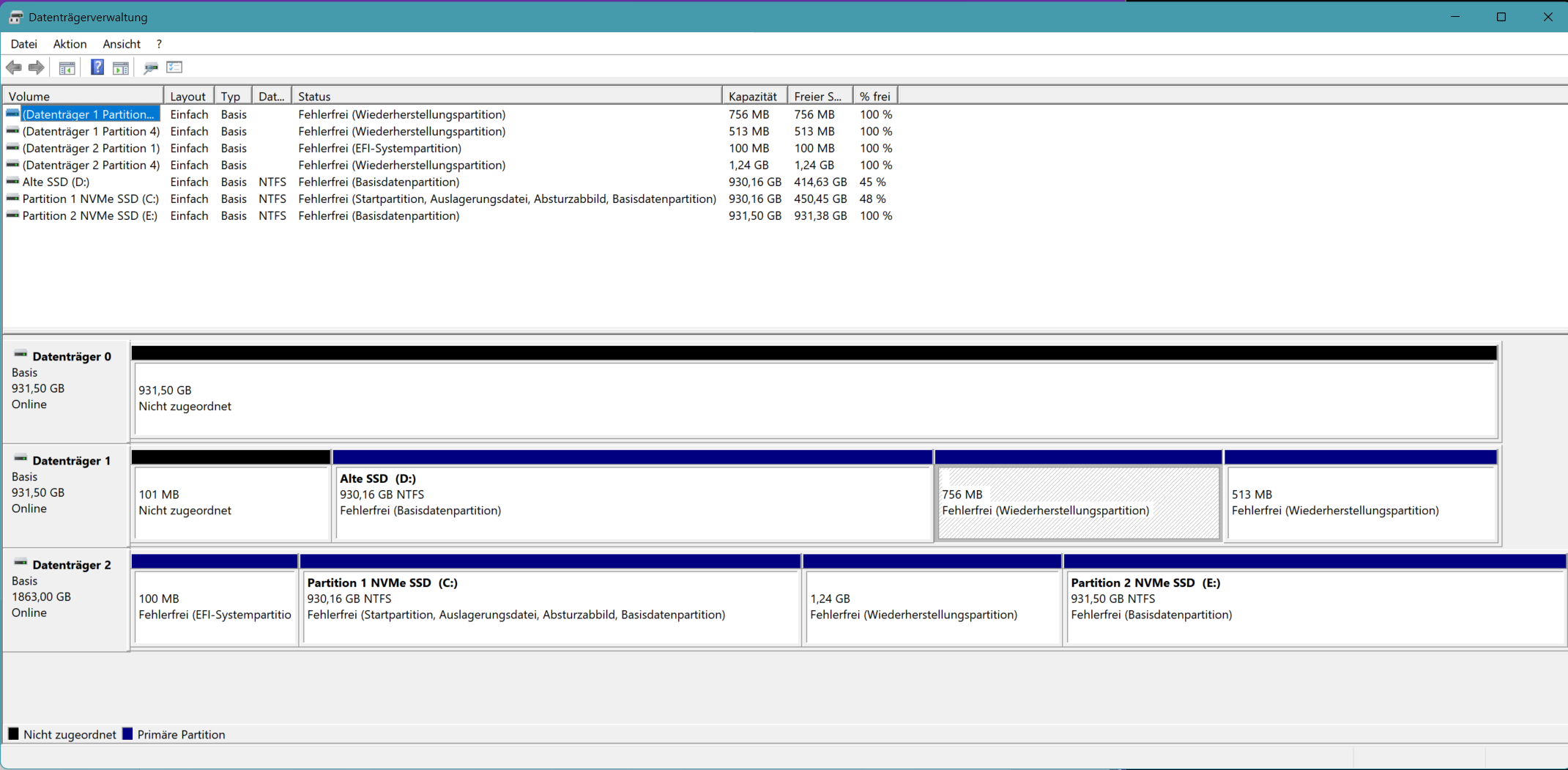Screen dimensions: 1568x770
Task: Select the Datenträger 1 disk label
Action: pos(72,461)
